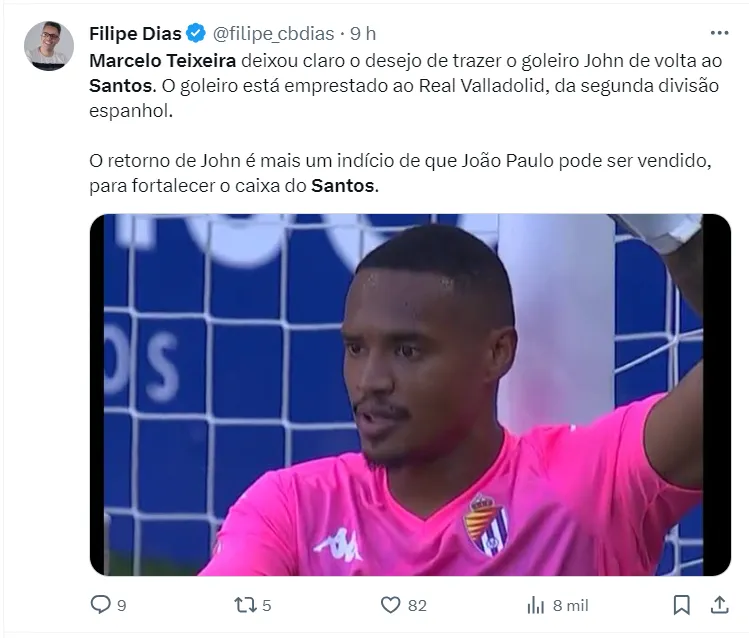Bookmark this tweet

click(681, 605)
